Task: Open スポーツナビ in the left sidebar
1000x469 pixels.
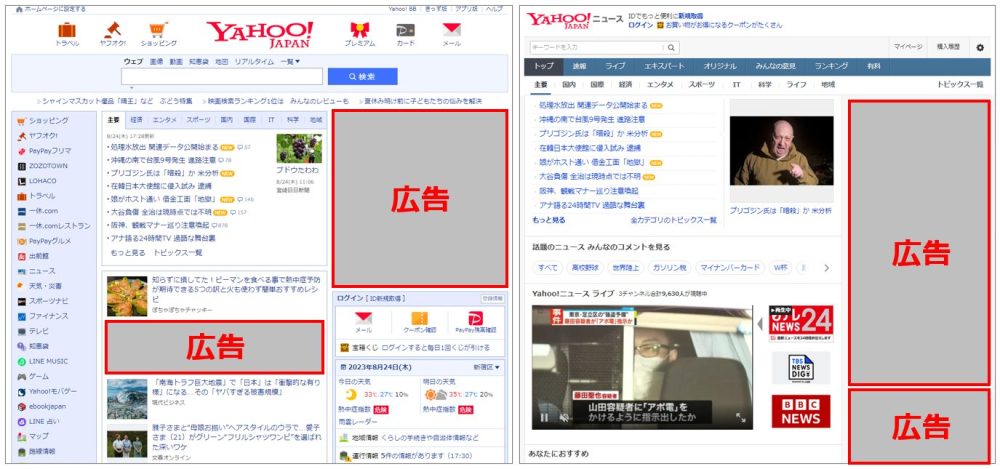Action: pyautogui.click(x=43, y=301)
